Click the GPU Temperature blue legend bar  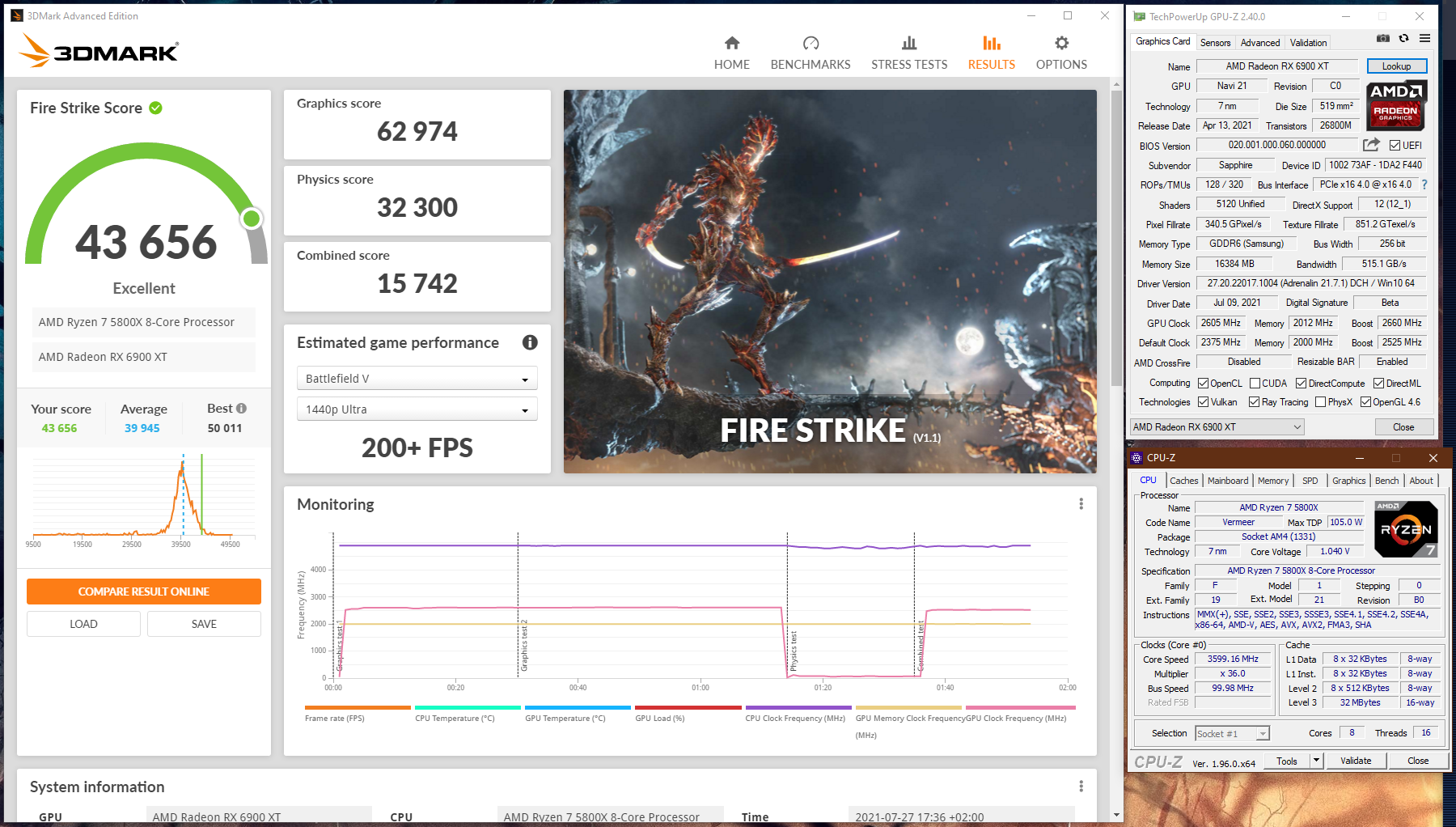[x=578, y=707]
